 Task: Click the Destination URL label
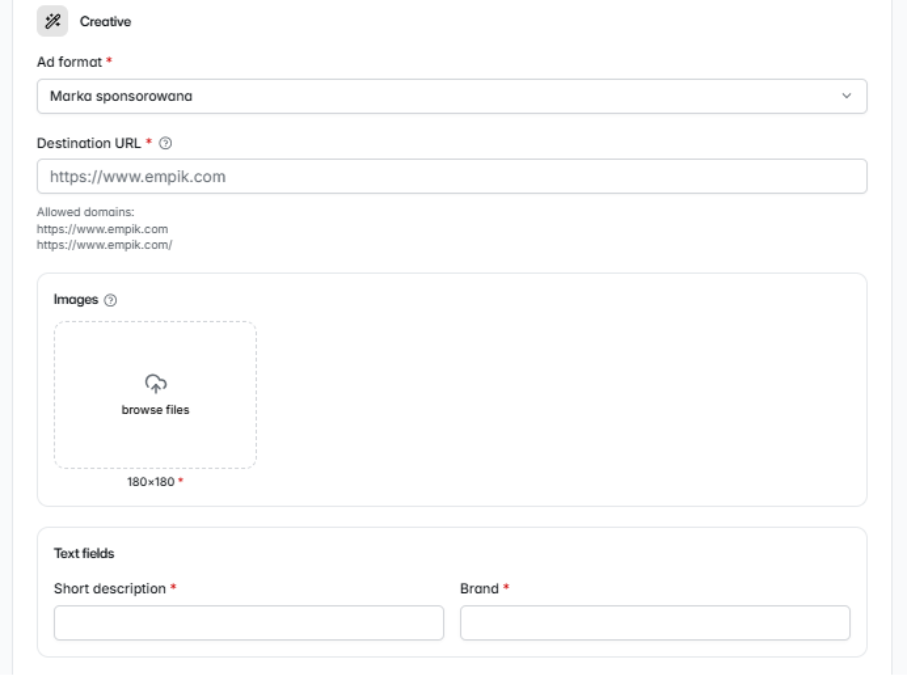tap(89, 143)
